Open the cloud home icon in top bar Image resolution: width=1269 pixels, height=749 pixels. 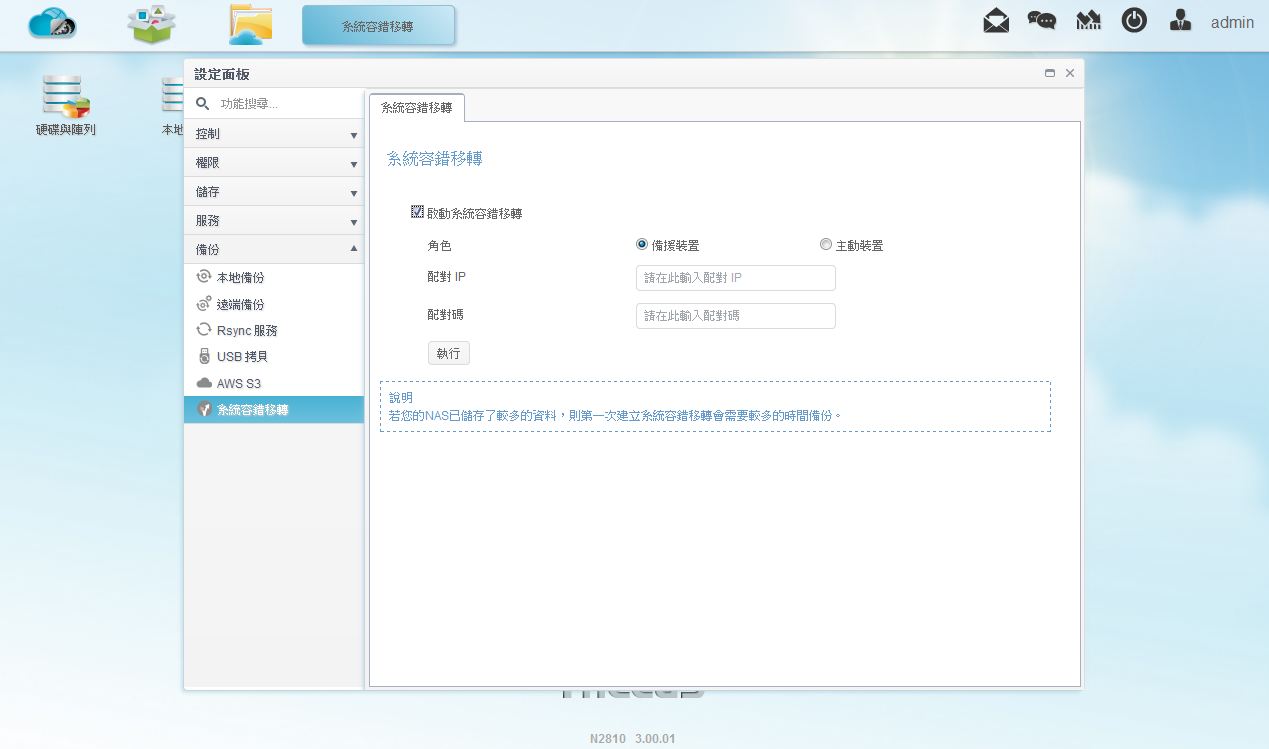click(52, 23)
